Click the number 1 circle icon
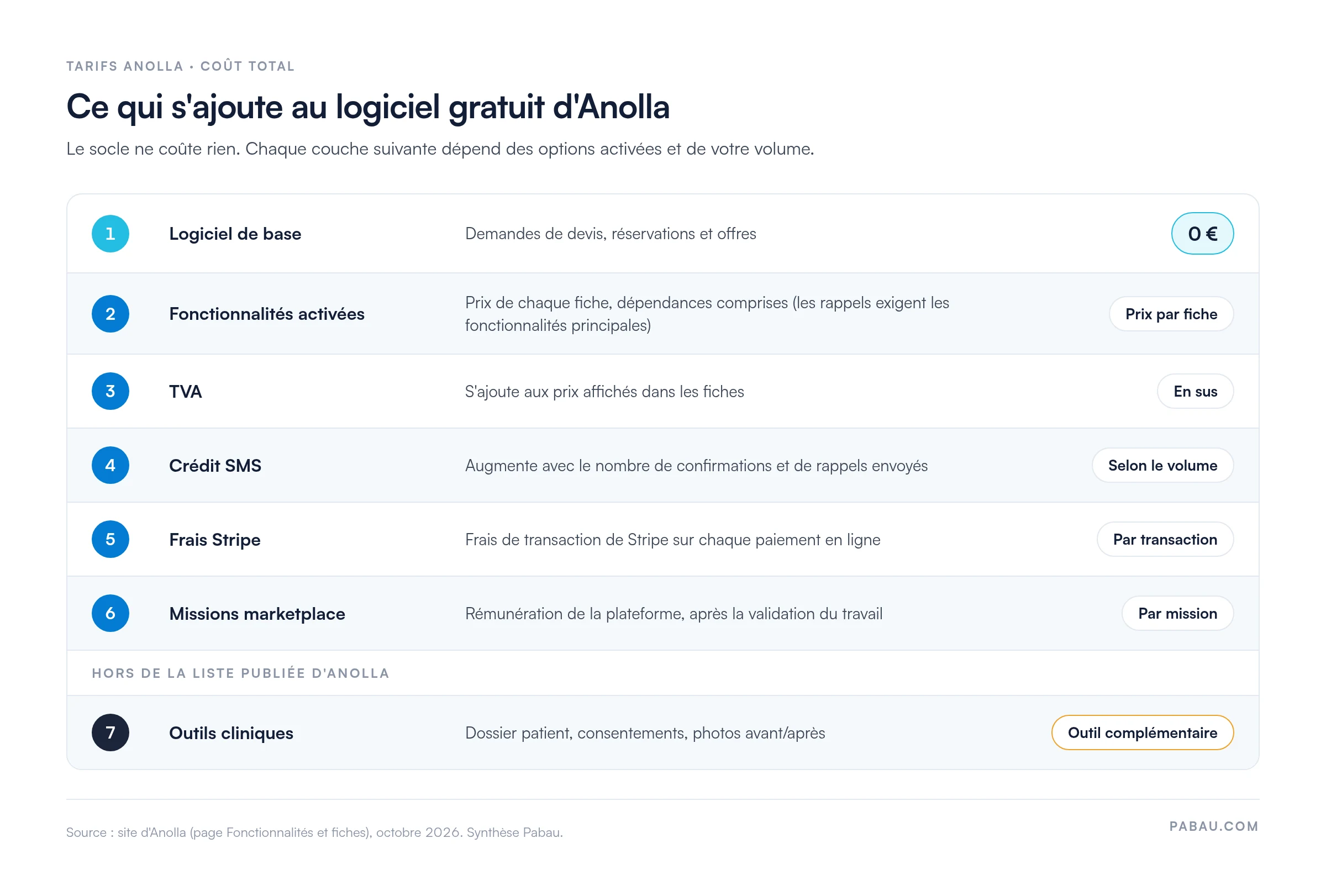 110,233
